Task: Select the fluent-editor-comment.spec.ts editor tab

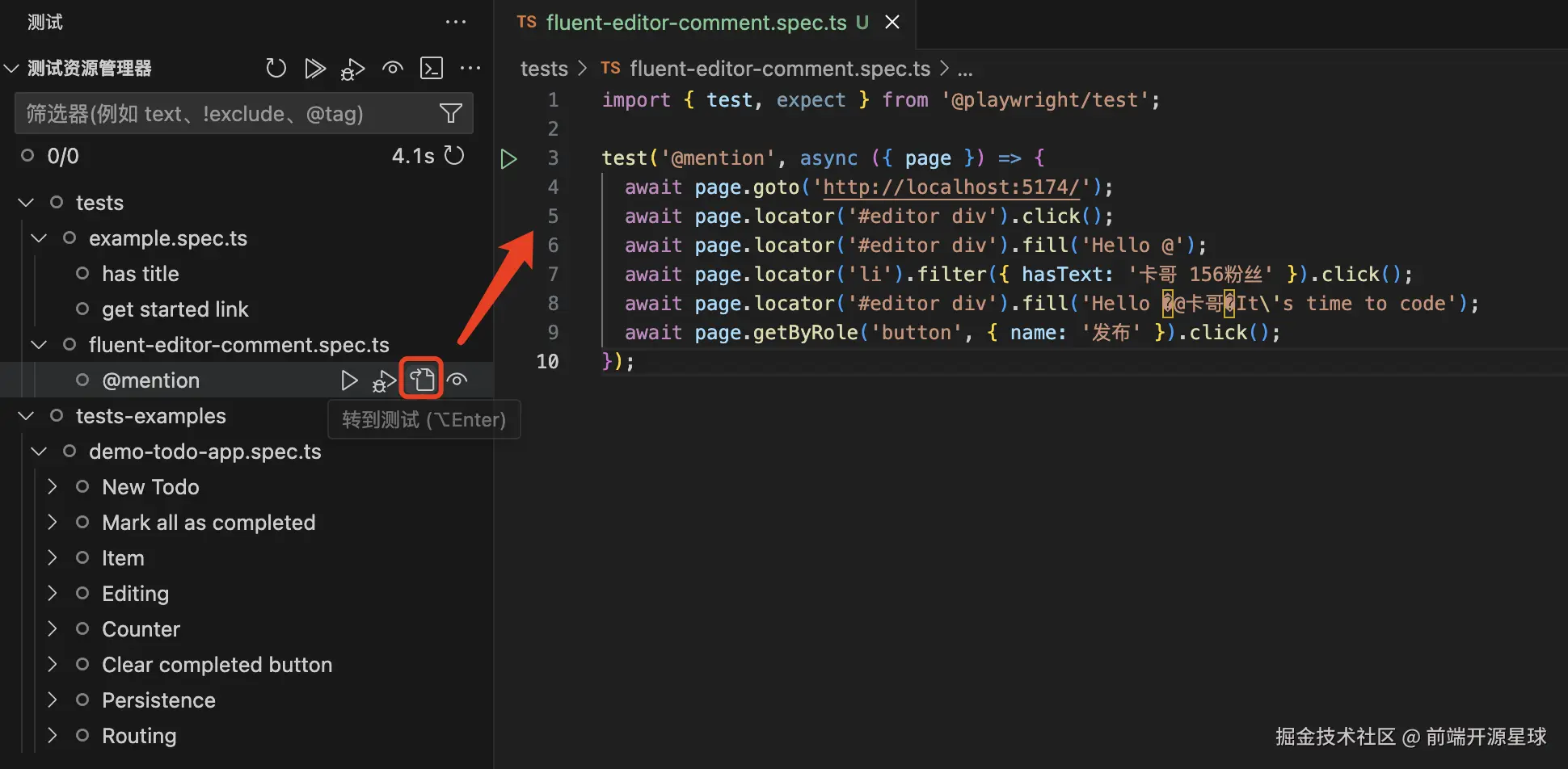Action: (704, 23)
